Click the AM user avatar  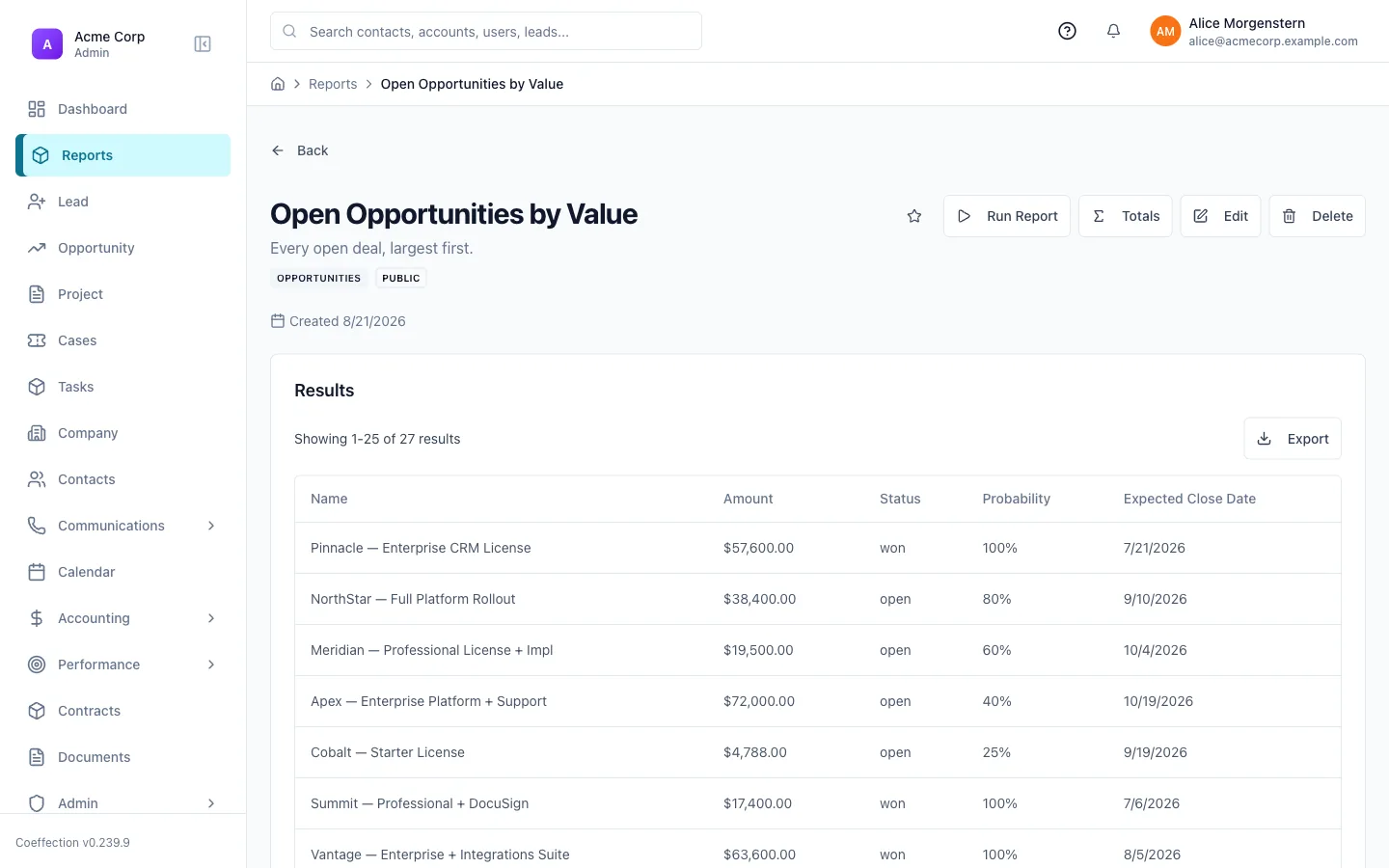[x=1165, y=31]
